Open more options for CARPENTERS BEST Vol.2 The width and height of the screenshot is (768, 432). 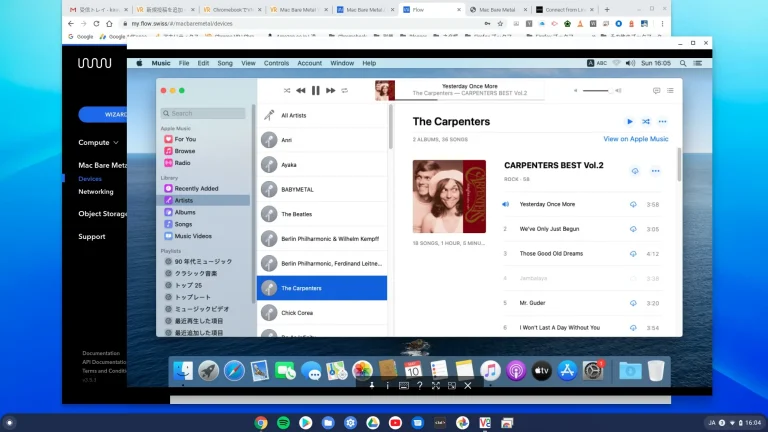[655, 171]
